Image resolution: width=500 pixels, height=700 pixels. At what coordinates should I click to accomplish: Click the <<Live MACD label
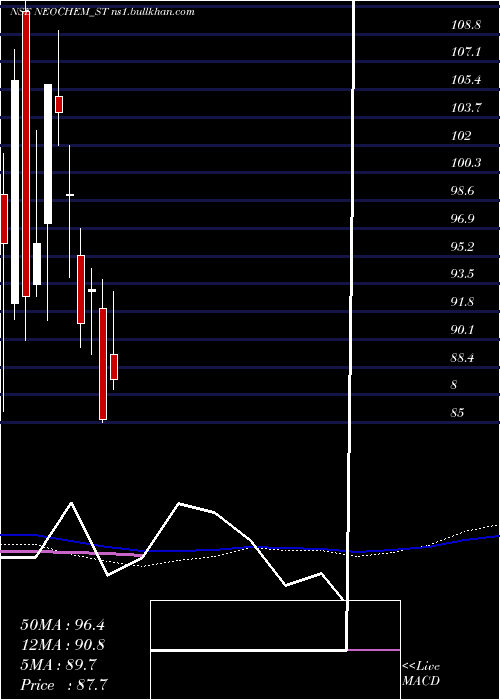click(421, 674)
